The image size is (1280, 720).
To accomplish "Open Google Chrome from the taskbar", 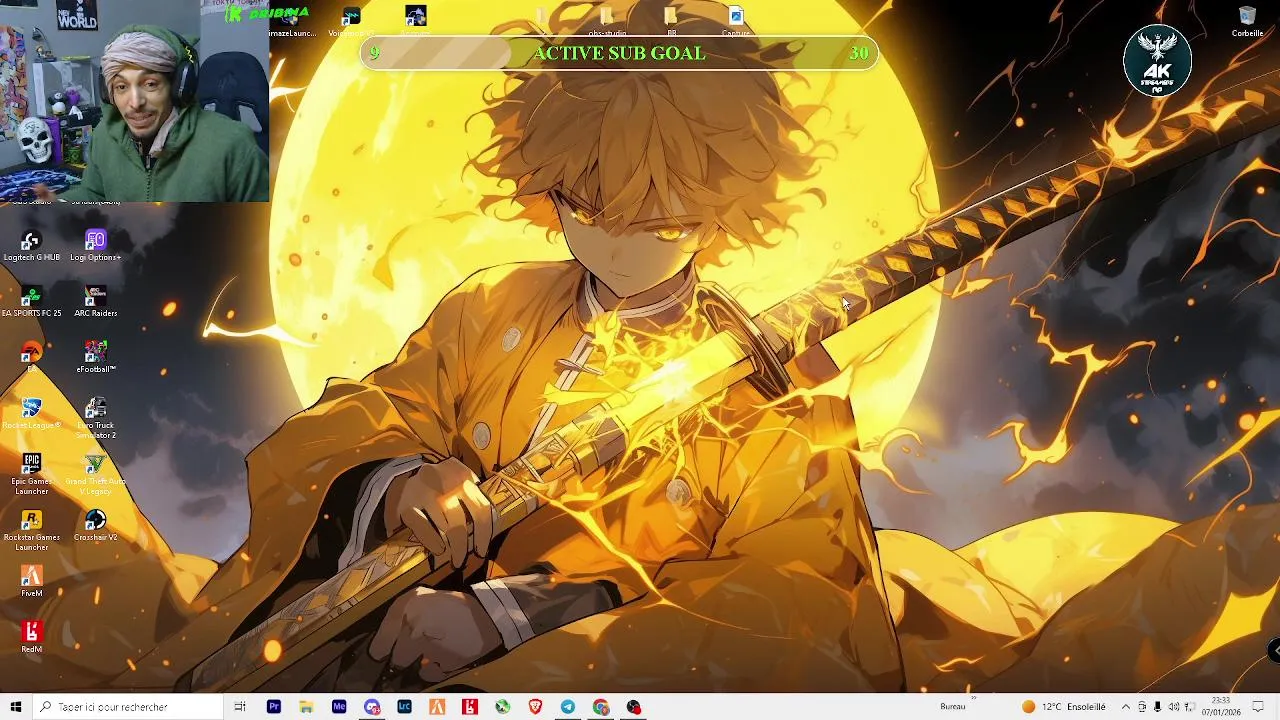I will [x=601, y=707].
